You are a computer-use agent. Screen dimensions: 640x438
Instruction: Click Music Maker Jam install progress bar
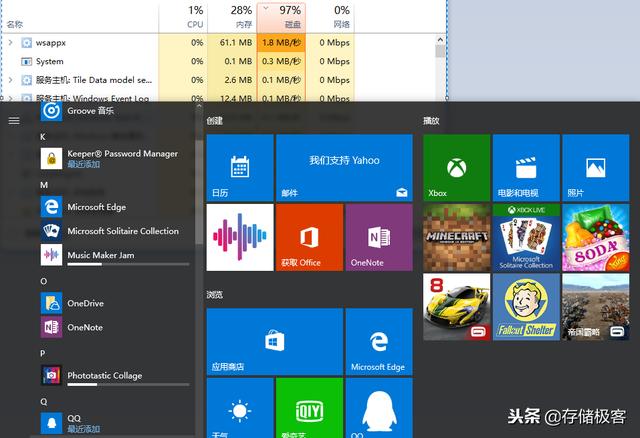(x=128, y=264)
